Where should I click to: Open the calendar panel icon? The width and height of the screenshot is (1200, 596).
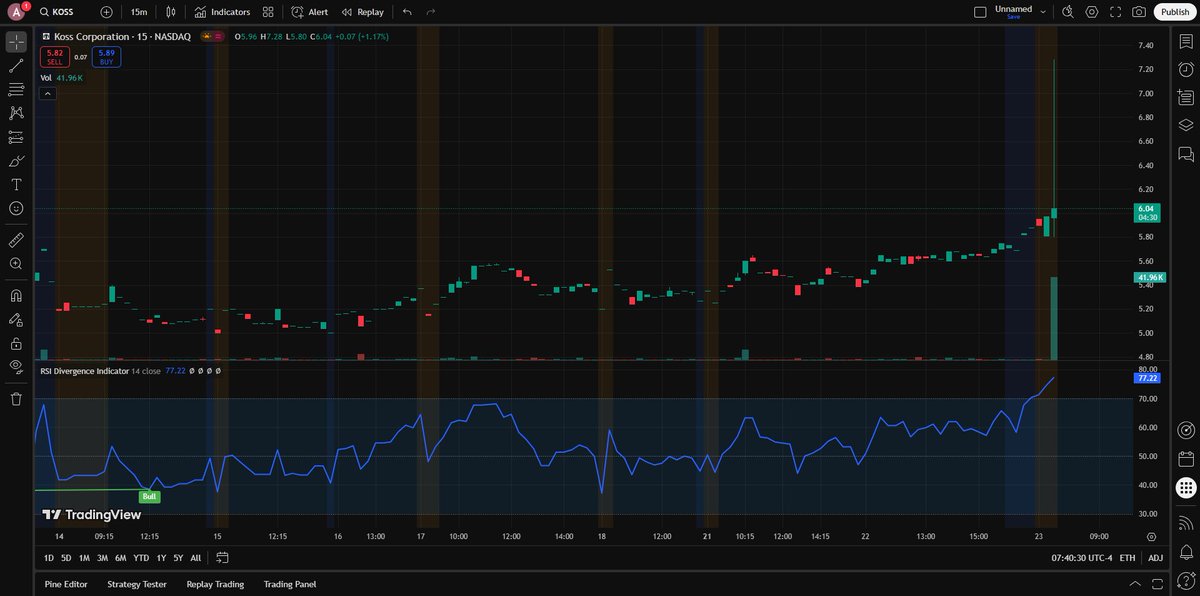click(x=1186, y=459)
